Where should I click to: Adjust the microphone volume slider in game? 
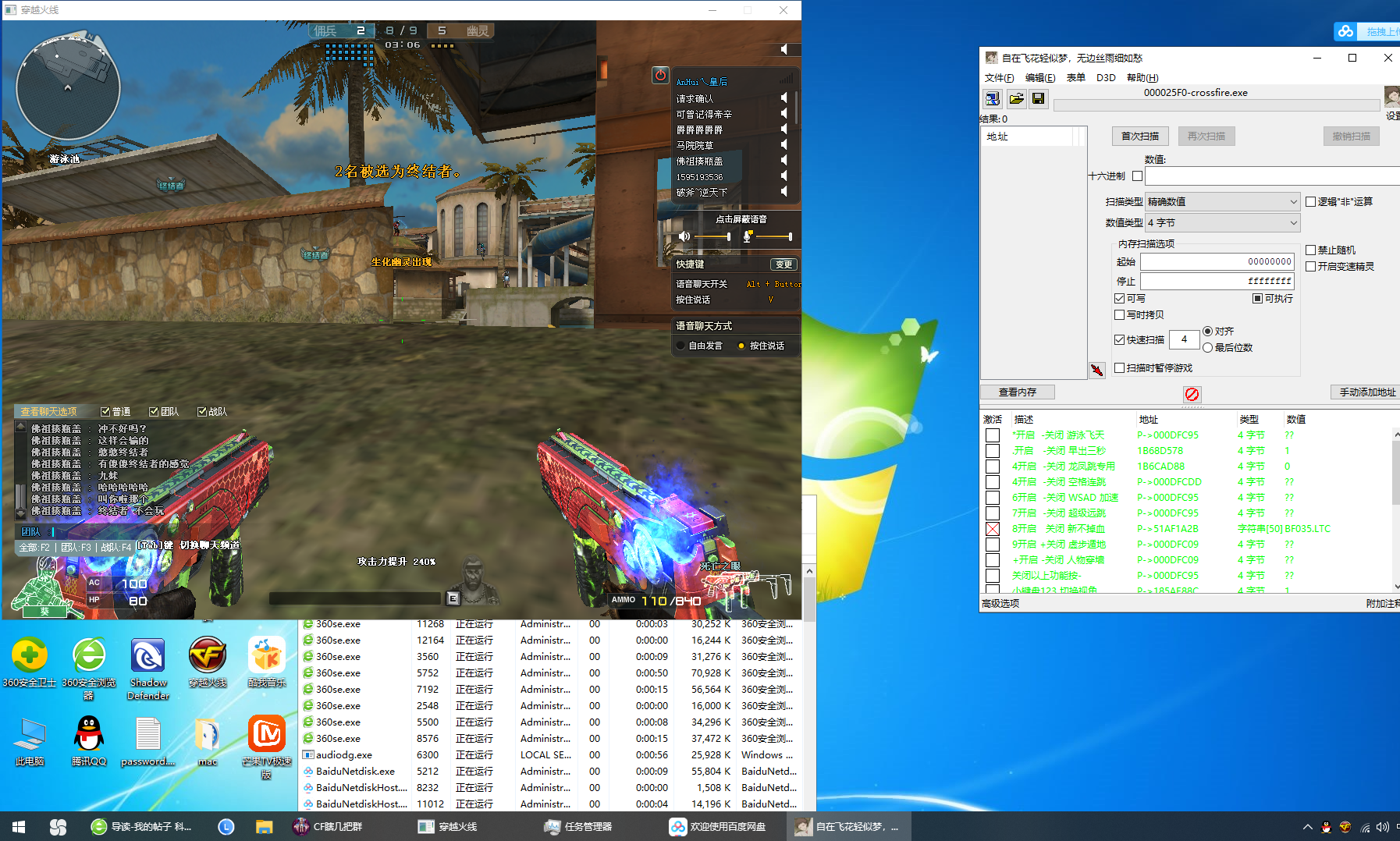click(773, 236)
